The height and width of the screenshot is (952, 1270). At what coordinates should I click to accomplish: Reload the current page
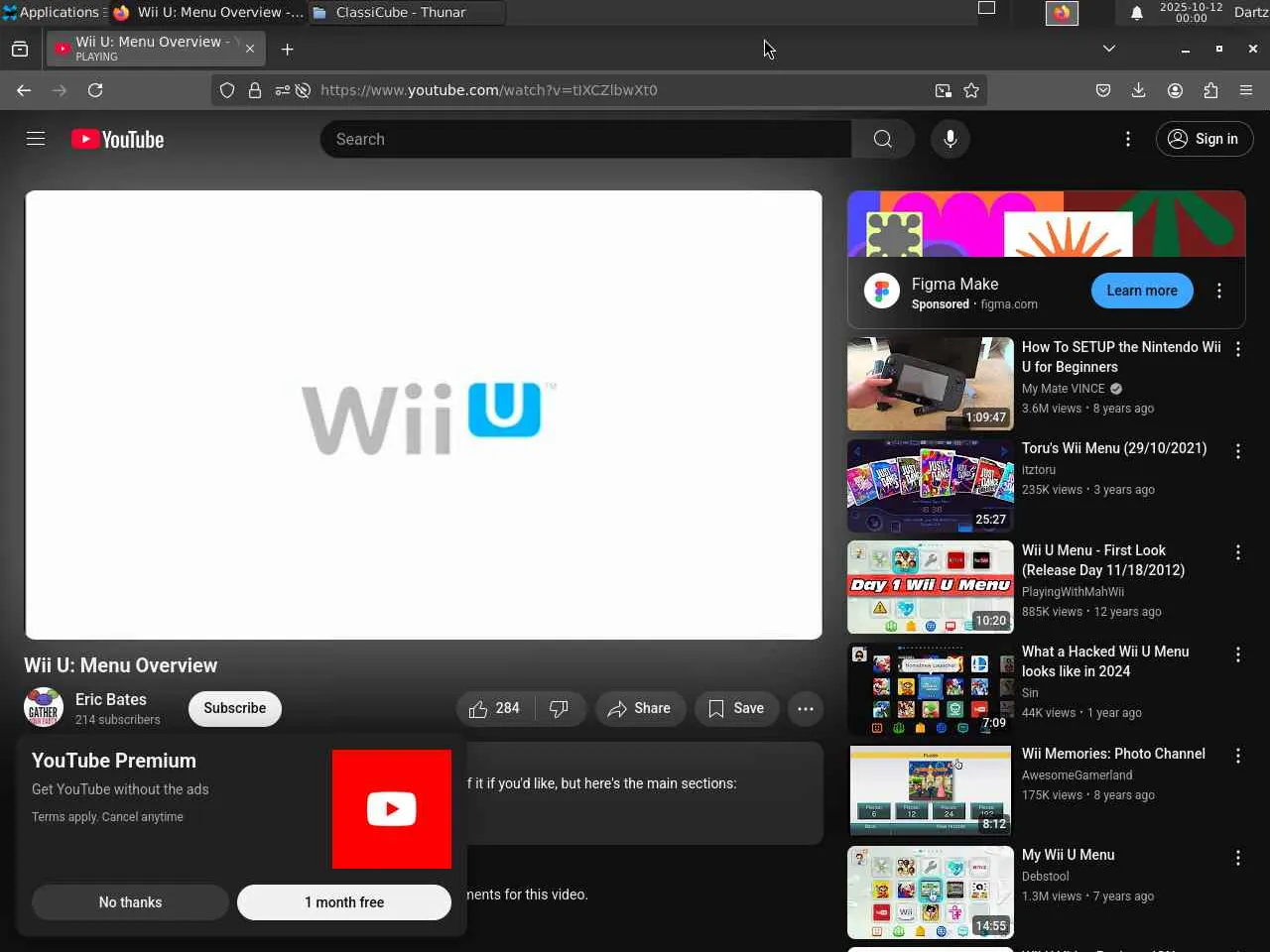point(95,90)
